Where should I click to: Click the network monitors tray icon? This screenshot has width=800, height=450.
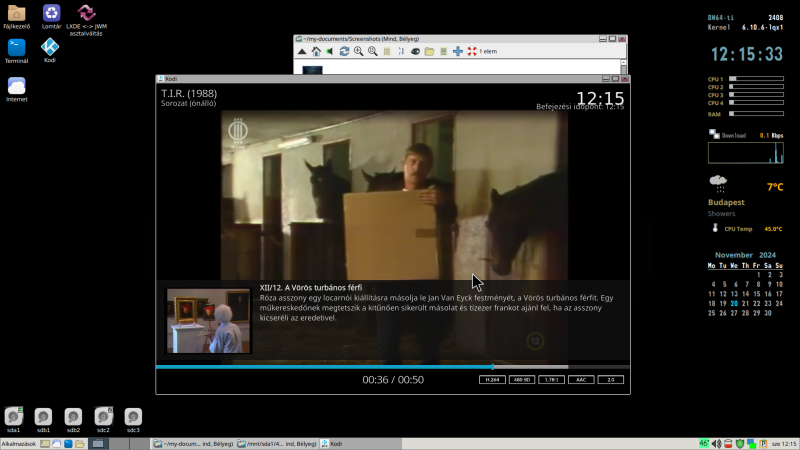[752, 444]
